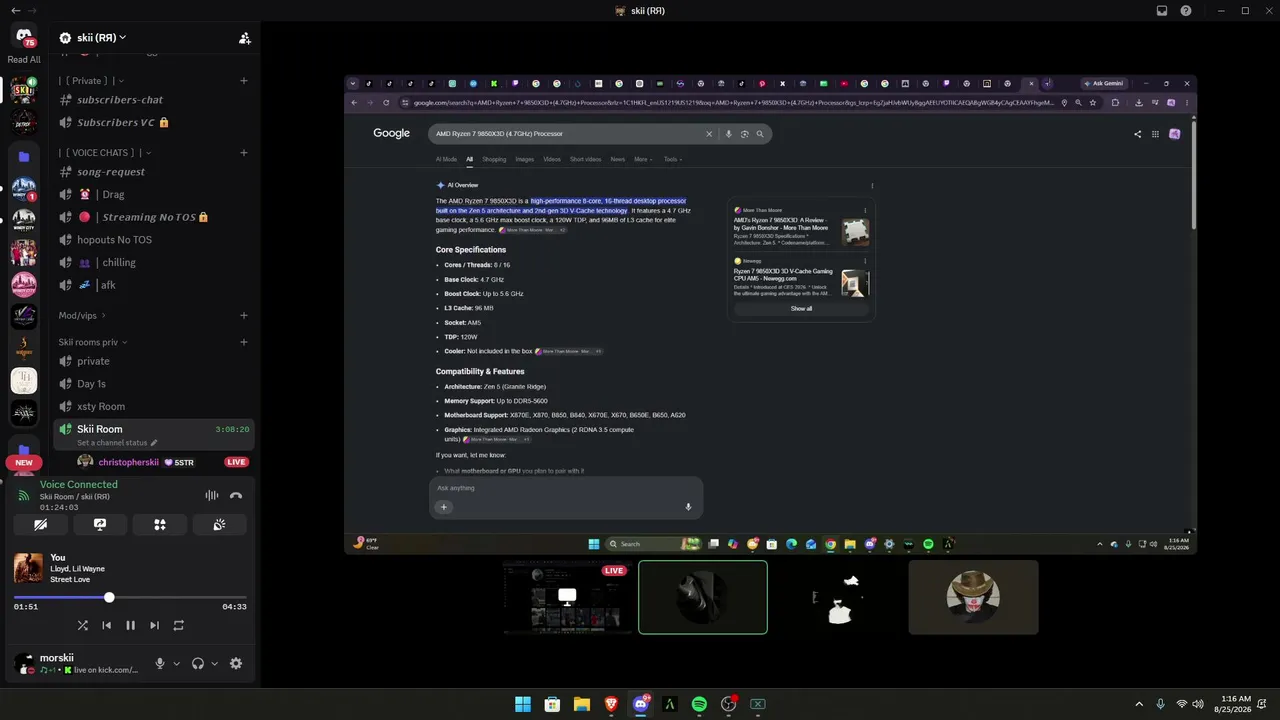1280x720 pixels.
Task: Open the soundboard button
Action: 219,524
